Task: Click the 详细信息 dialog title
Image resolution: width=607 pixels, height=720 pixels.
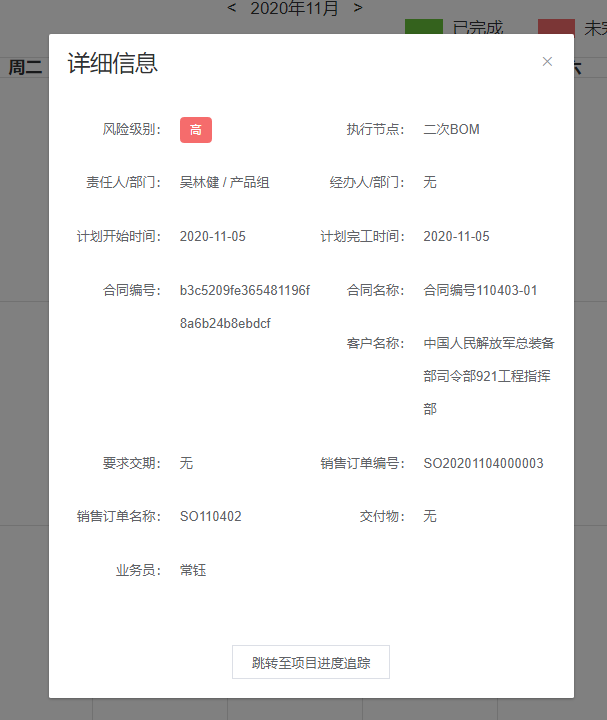Action: tap(112, 64)
